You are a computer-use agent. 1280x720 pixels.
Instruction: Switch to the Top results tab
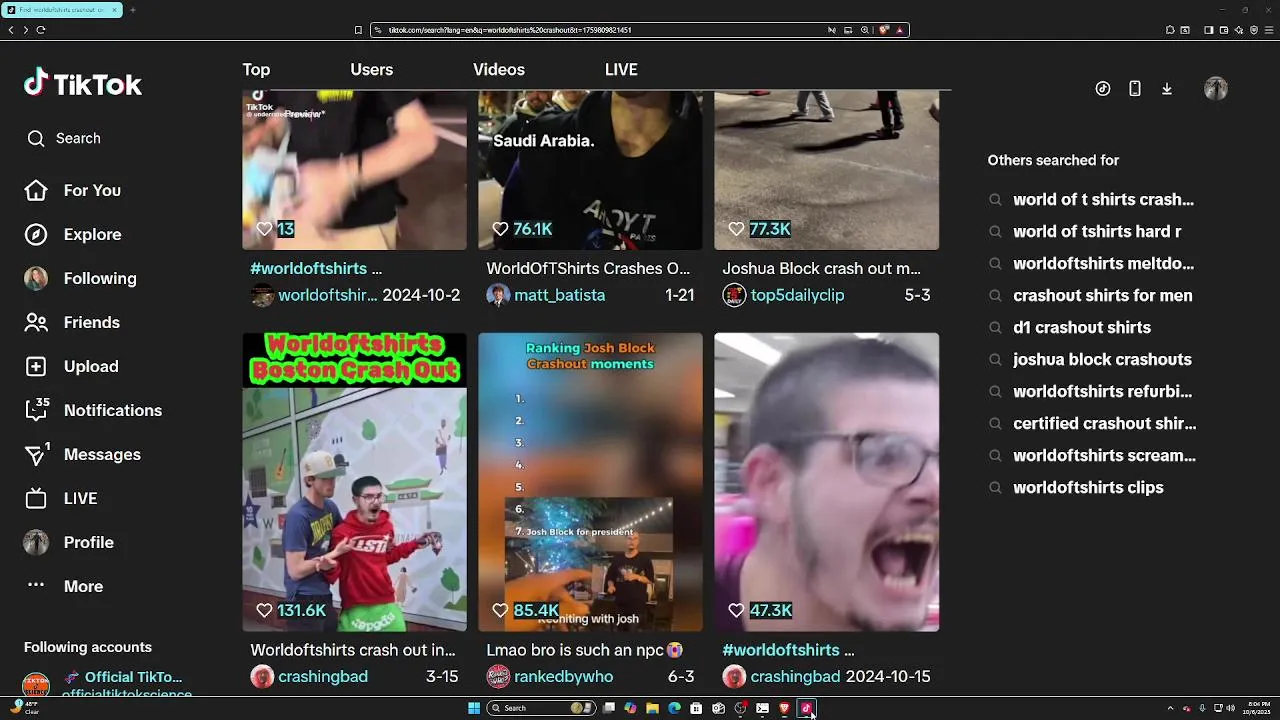click(x=256, y=69)
